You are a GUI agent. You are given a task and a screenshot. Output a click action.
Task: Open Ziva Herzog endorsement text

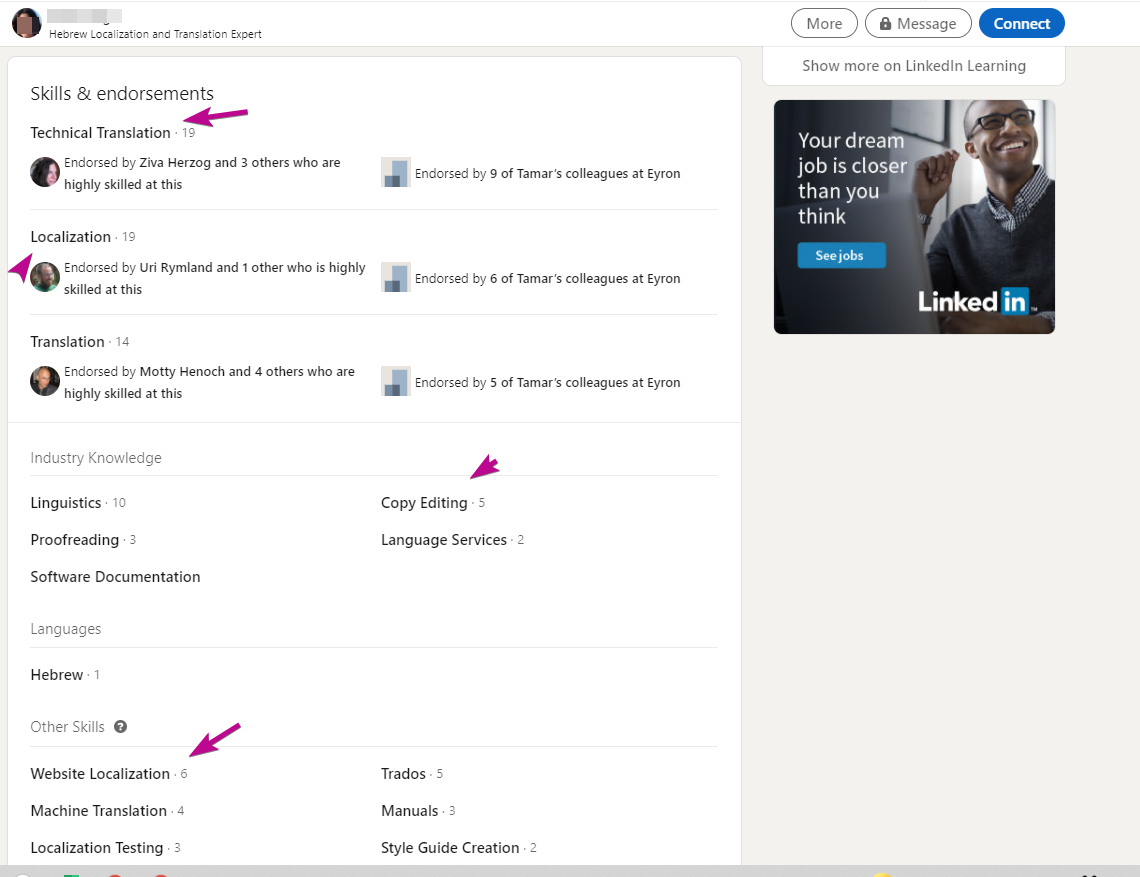(x=202, y=173)
